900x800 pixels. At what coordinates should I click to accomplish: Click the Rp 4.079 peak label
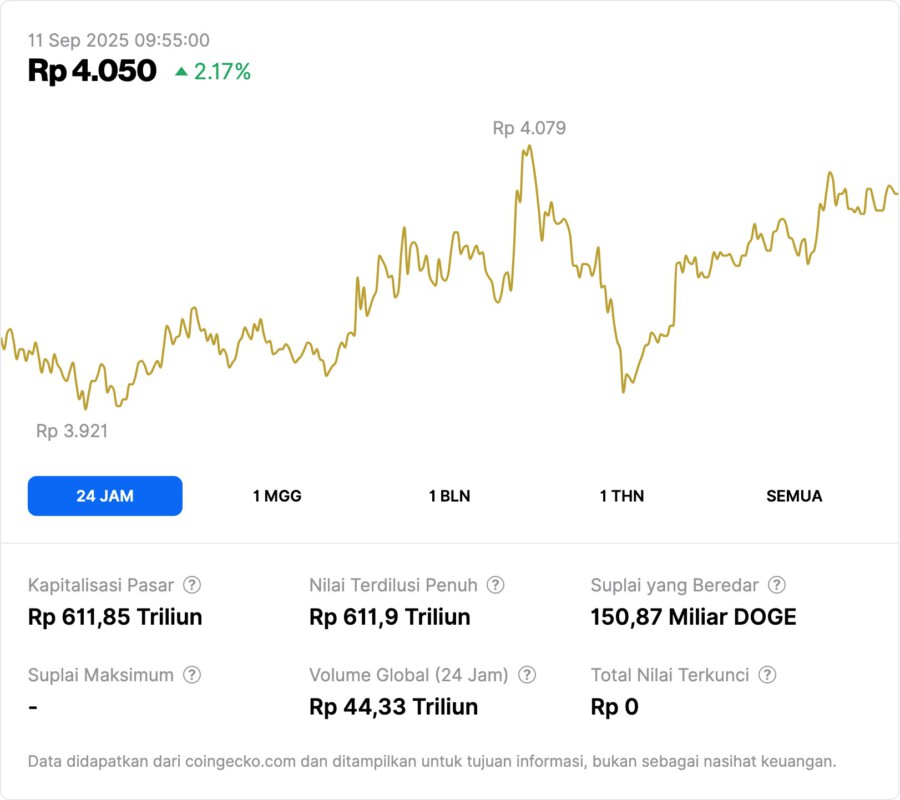click(529, 128)
